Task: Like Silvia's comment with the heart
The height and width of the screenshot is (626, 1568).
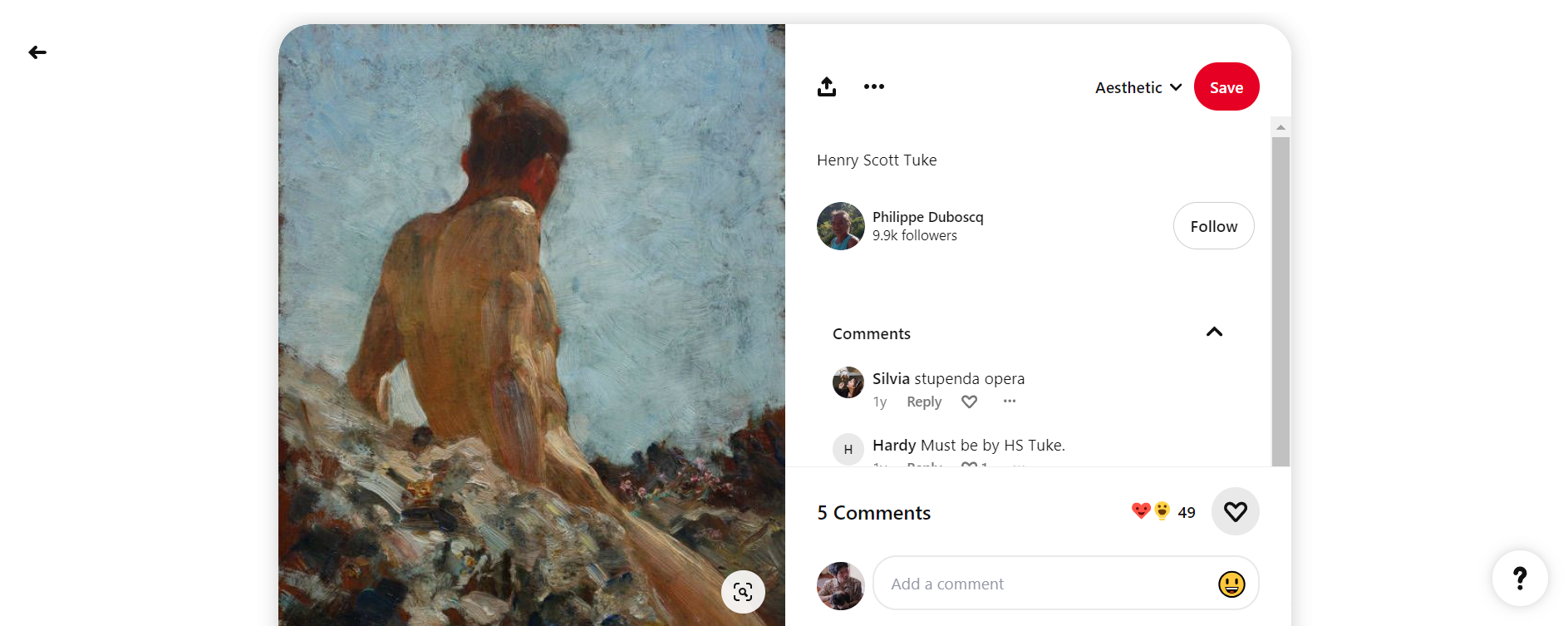Action: tap(970, 402)
